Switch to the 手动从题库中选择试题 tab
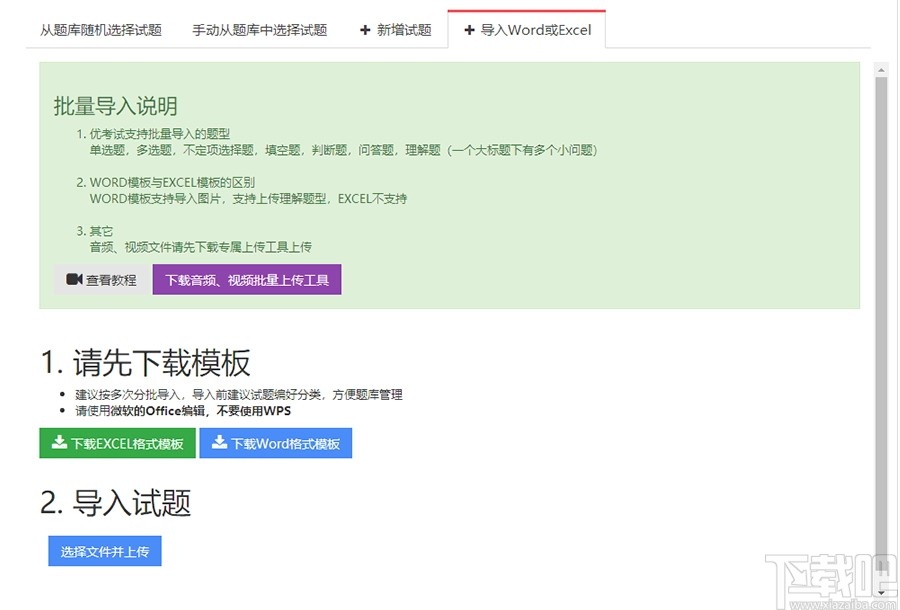 click(258, 30)
